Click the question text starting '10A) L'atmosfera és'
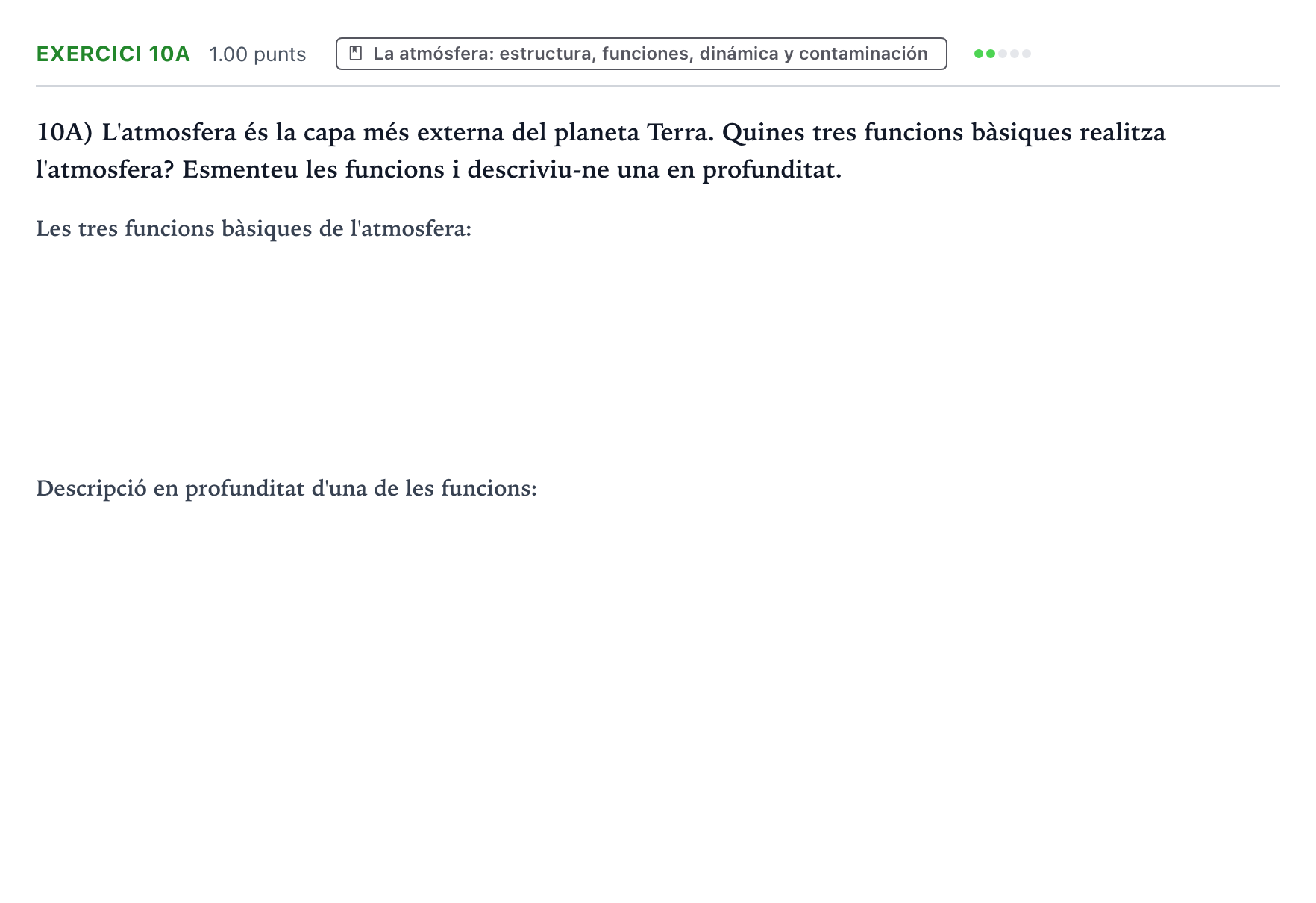Image resolution: width=1316 pixels, height=903 pixels. click(x=601, y=151)
